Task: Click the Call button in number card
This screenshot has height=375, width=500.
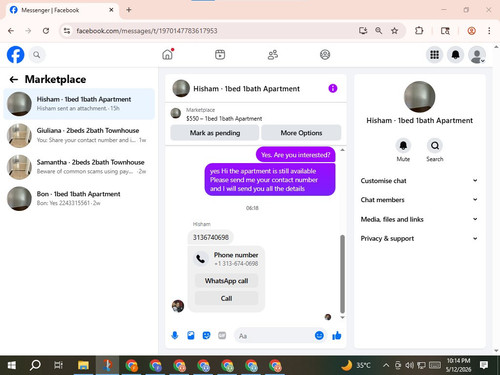Action: 226,298
